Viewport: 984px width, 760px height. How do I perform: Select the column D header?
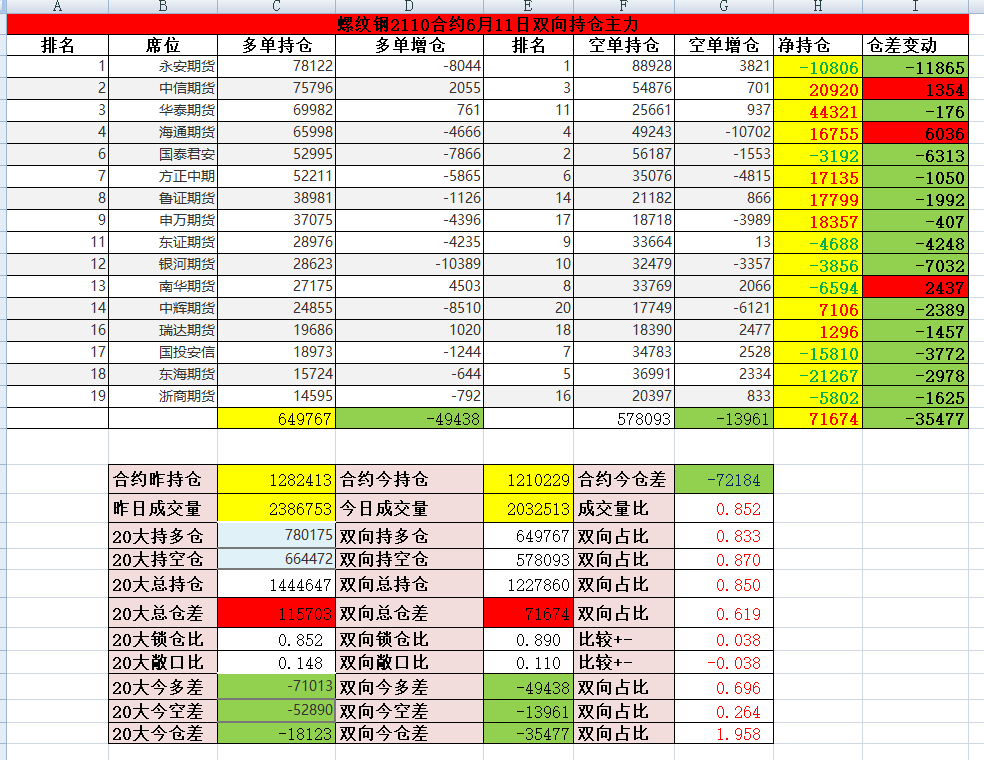(410, 6)
